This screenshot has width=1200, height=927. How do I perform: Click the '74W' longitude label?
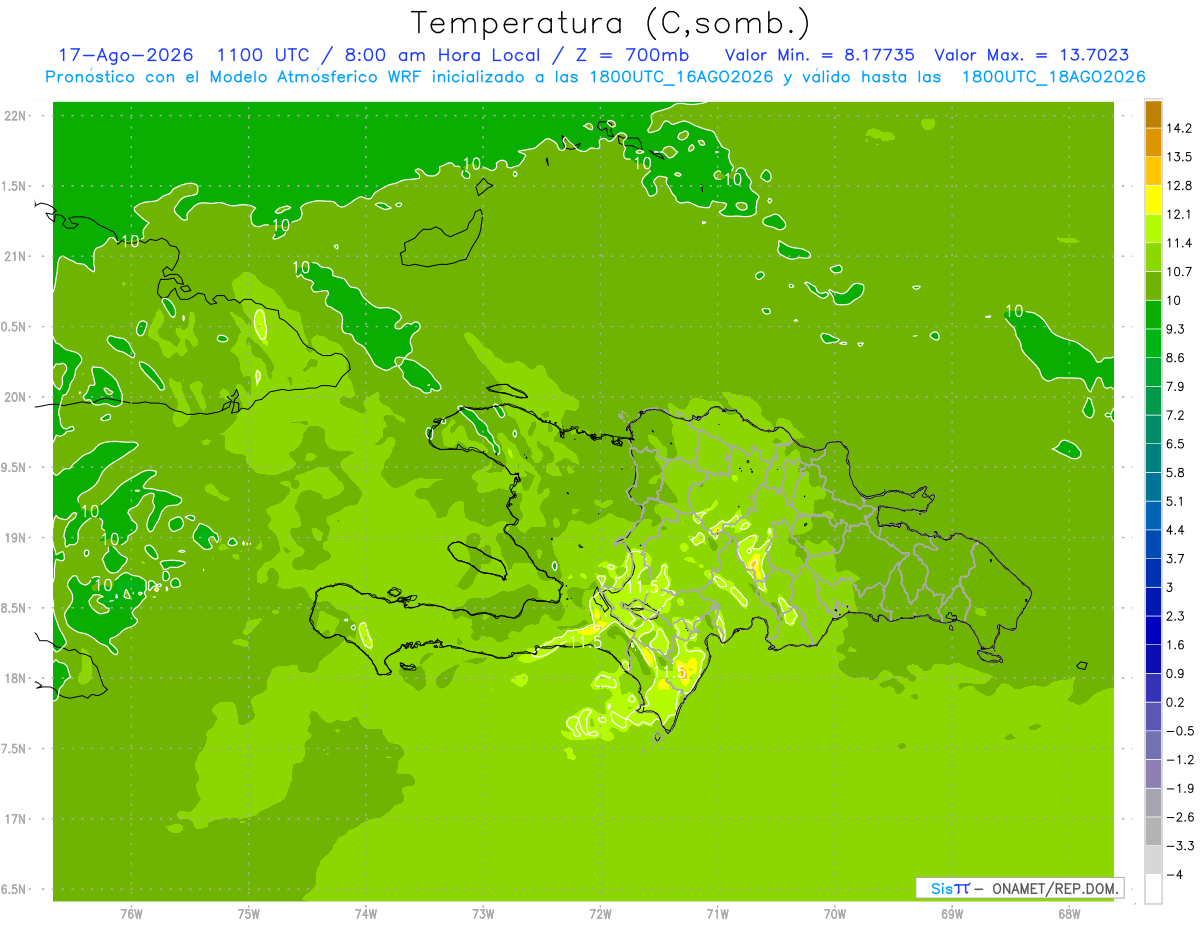[366, 914]
